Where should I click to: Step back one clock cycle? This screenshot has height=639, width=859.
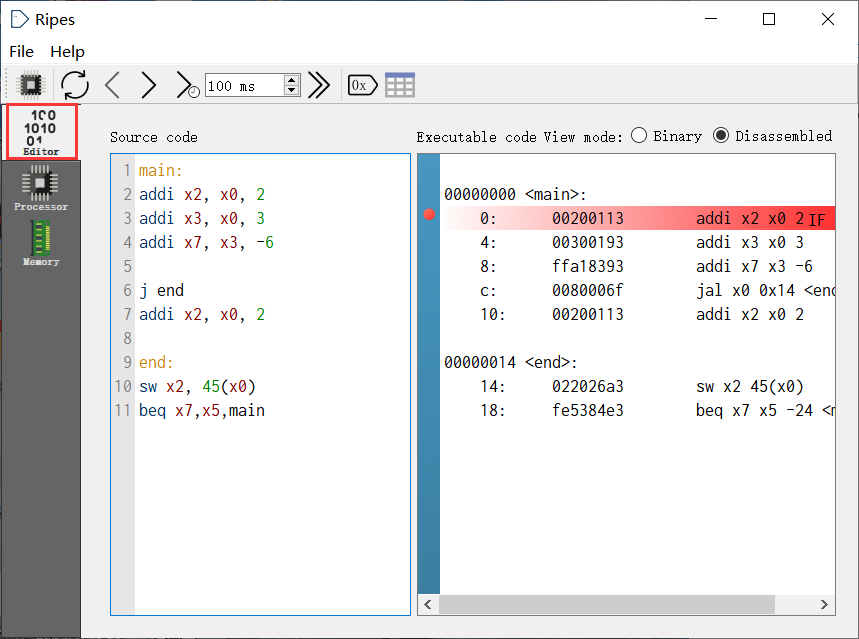click(x=112, y=85)
